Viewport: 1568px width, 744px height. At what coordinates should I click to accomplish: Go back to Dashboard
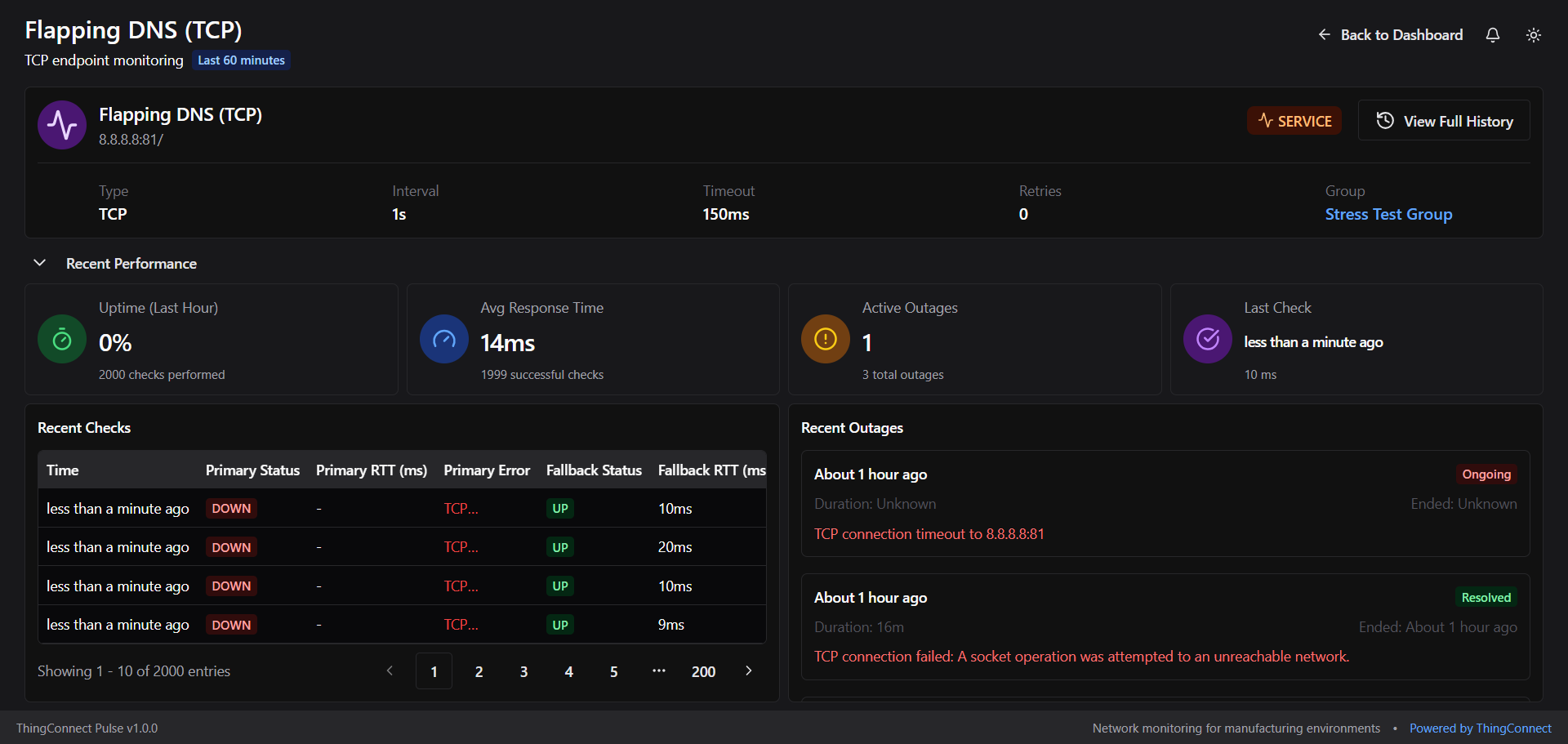(x=1390, y=35)
